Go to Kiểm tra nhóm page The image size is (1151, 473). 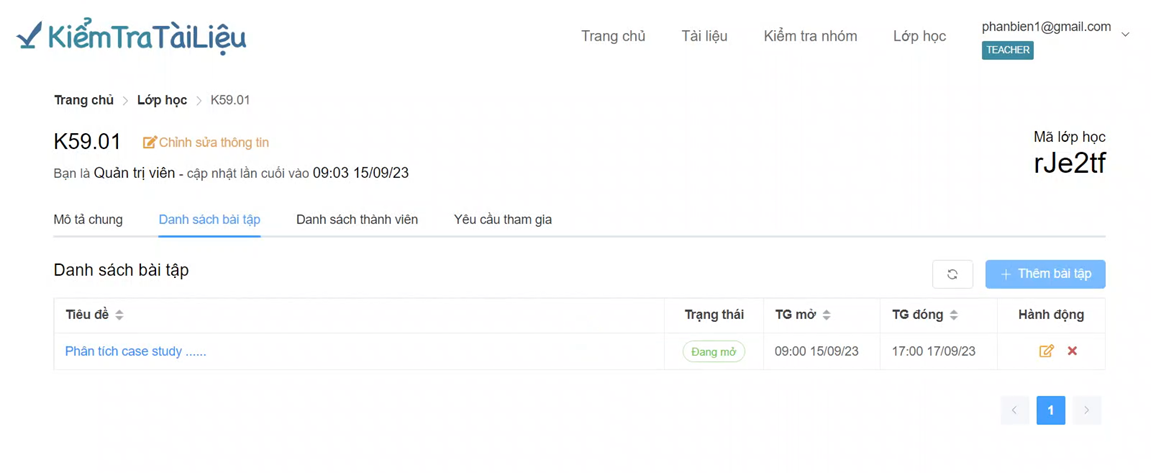810,36
